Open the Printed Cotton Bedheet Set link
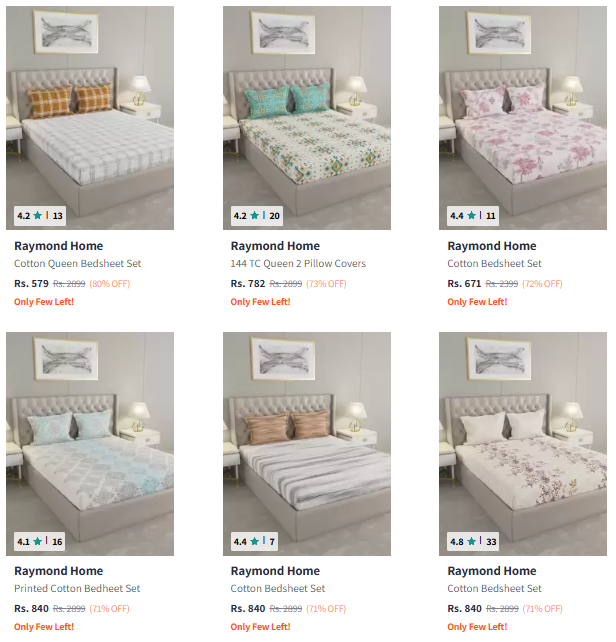Screen dimensions: 616x642 pos(77,589)
